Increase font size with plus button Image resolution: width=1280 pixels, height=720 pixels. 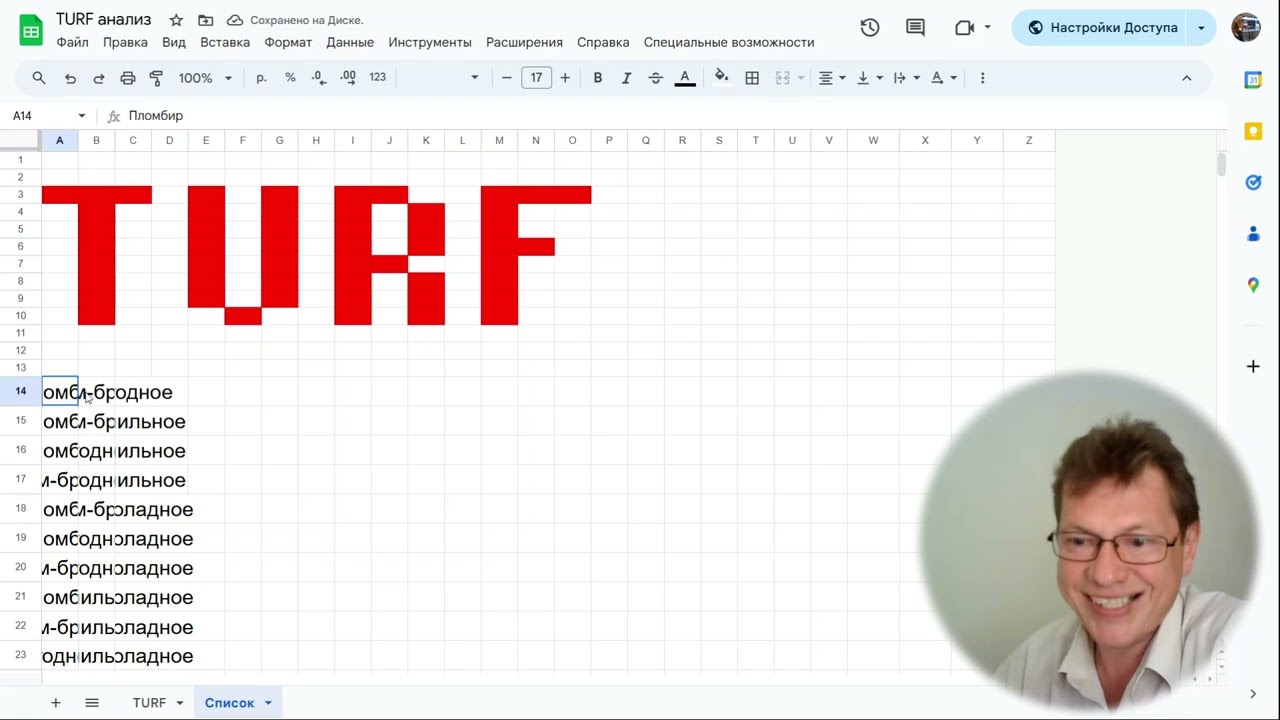coord(565,77)
